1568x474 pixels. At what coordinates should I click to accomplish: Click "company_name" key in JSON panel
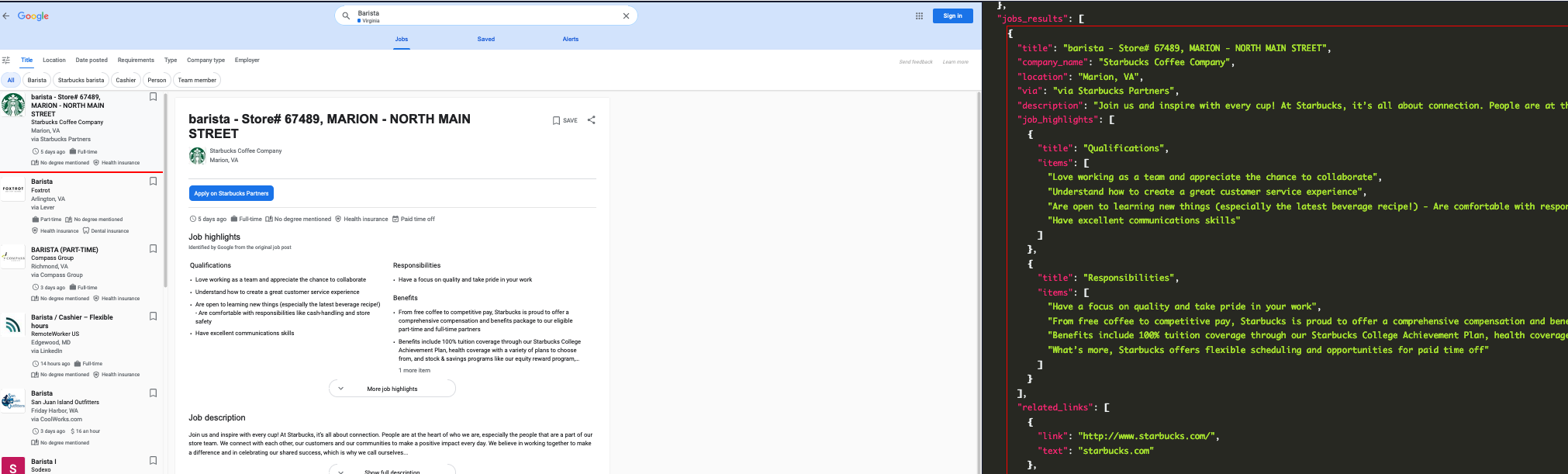pyautogui.click(x=1053, y=62)
